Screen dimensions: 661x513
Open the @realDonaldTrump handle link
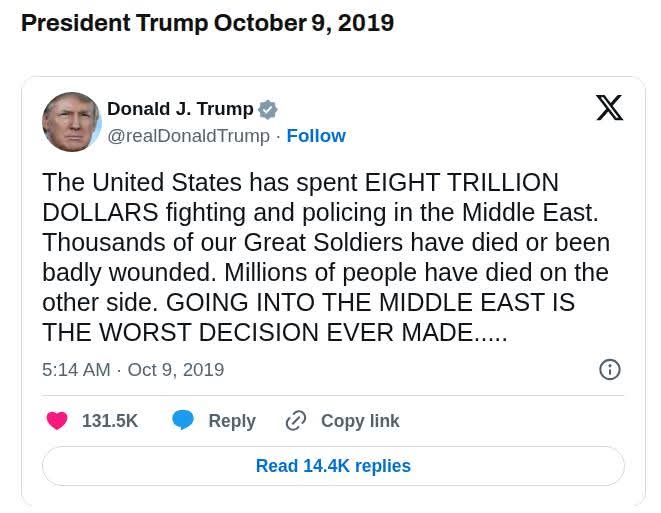(188, 136)
